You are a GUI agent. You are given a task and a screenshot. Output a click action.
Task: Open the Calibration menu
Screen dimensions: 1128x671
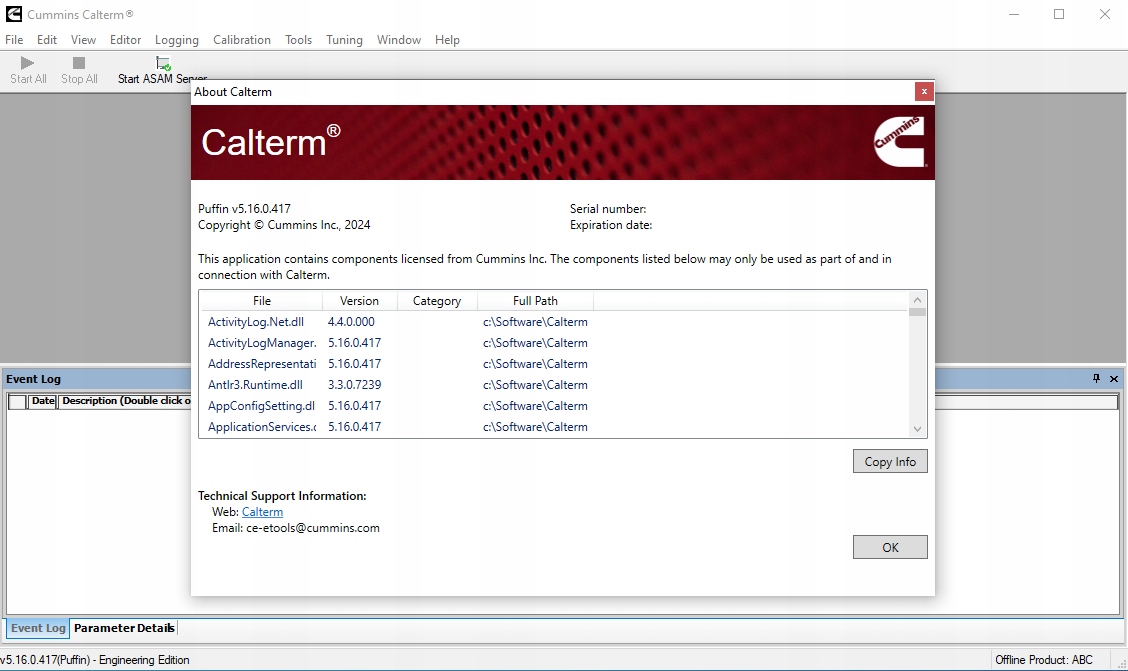click(242, 40)
